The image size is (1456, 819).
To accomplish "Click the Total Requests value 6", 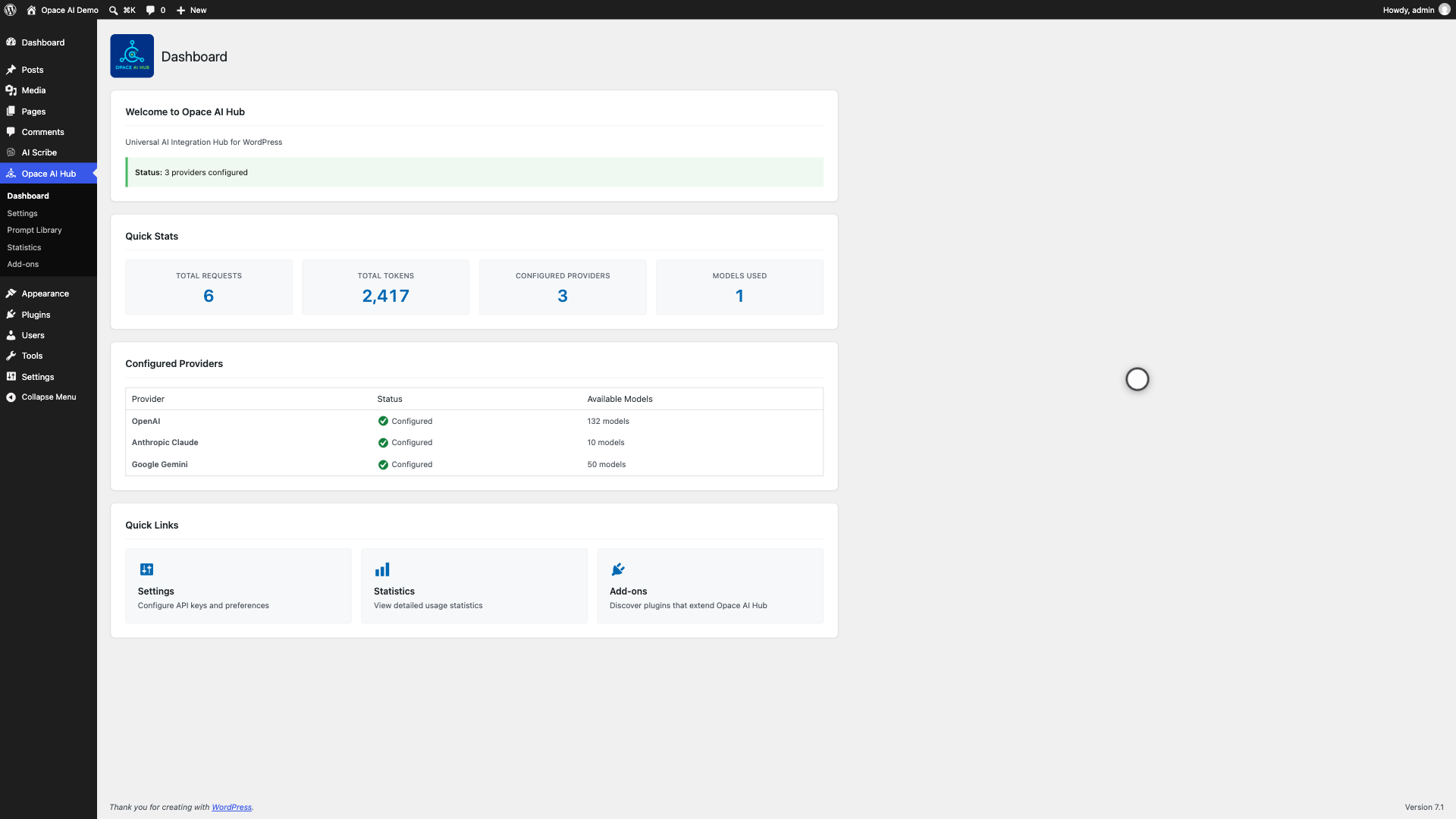I will 209,296.
